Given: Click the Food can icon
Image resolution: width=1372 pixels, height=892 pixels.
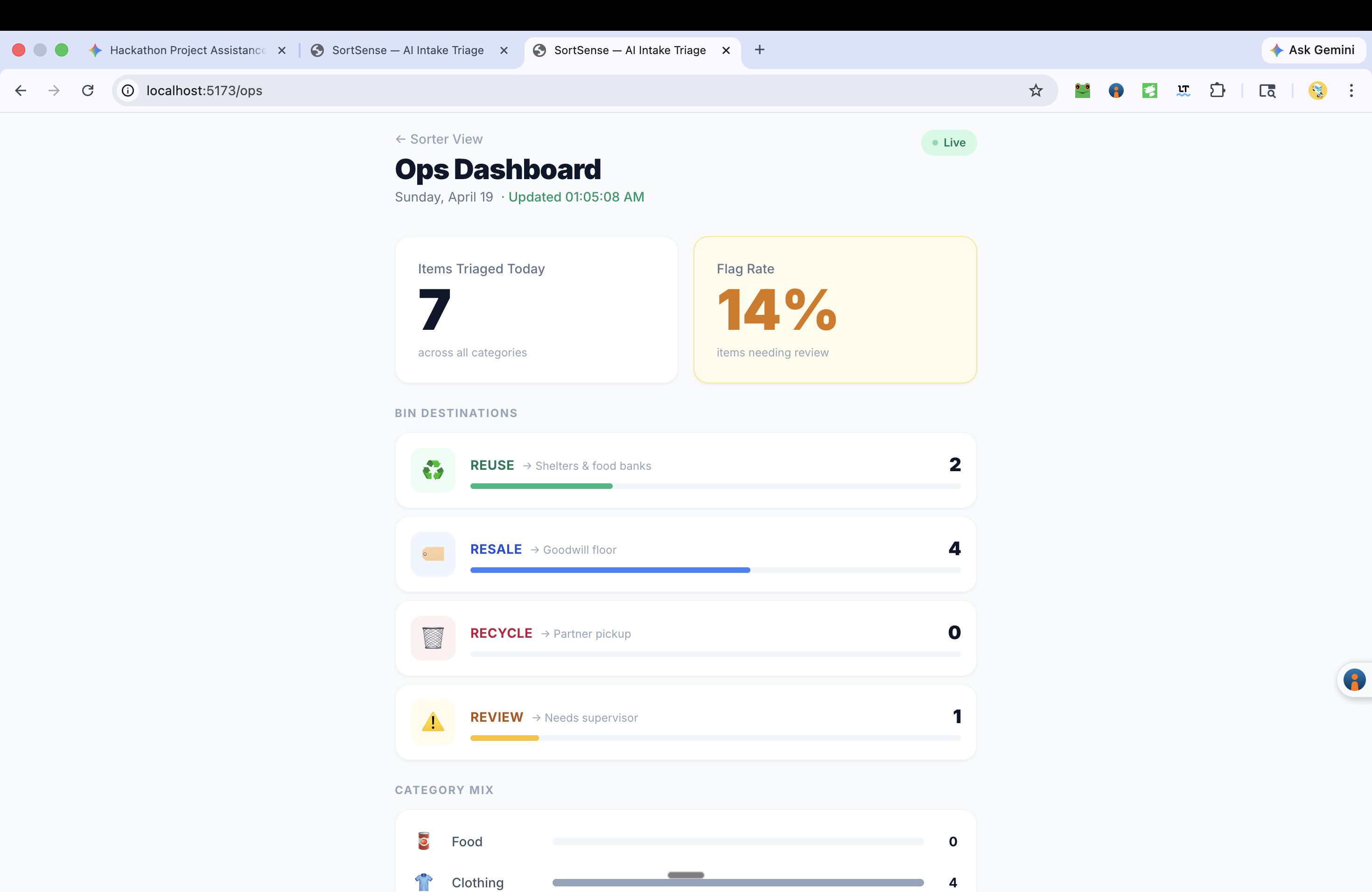Looking at the screenshot, I should click(424, 841).
